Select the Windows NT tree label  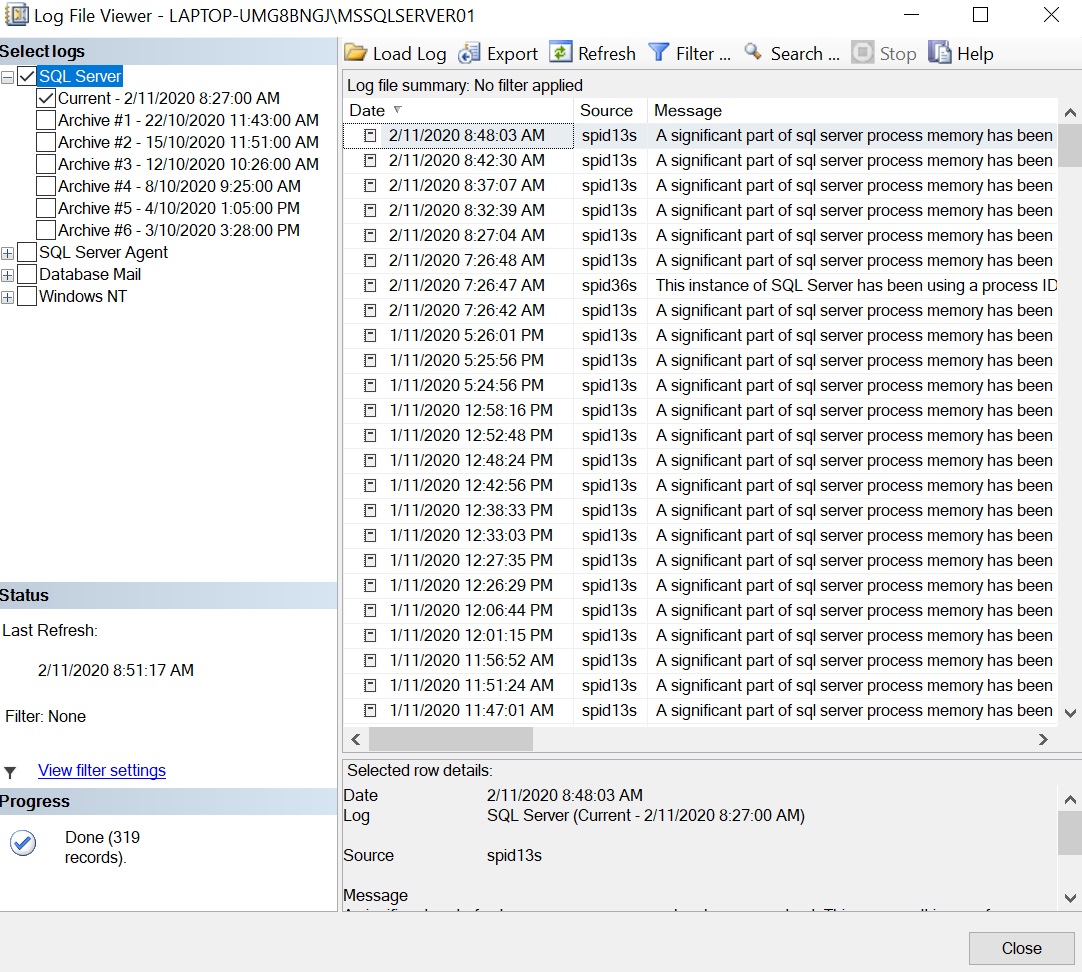[83, 297]
